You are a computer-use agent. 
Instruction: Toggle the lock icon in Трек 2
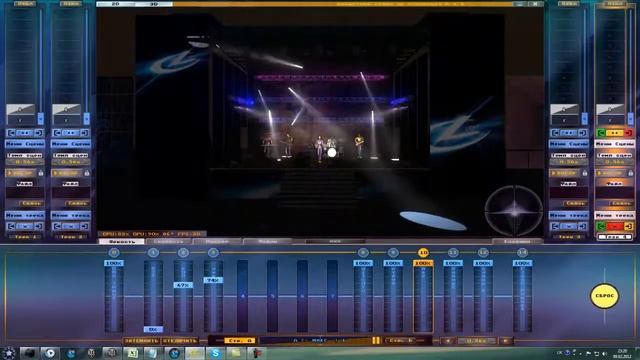point(87,173)
